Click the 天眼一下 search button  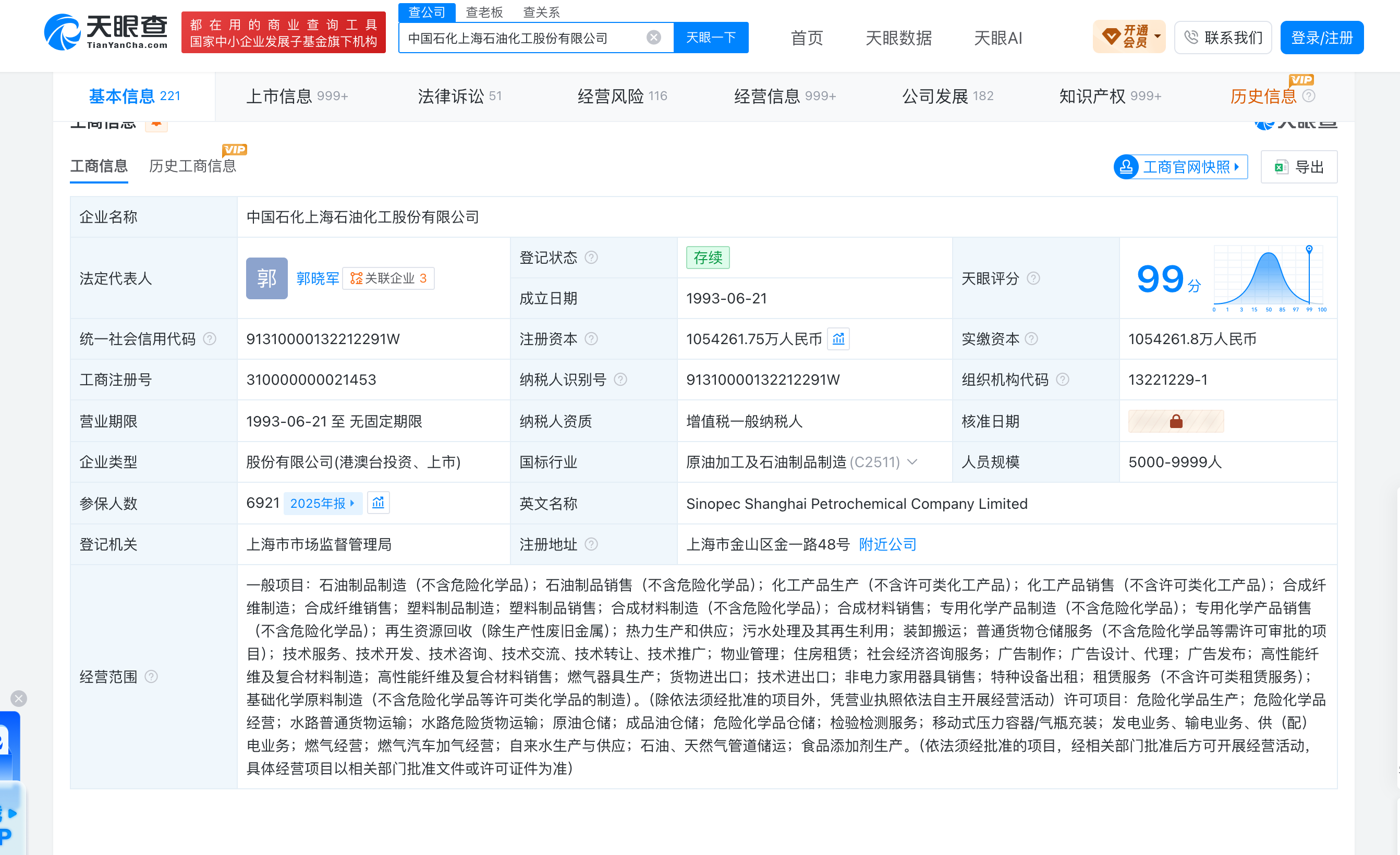coord(711,38)
